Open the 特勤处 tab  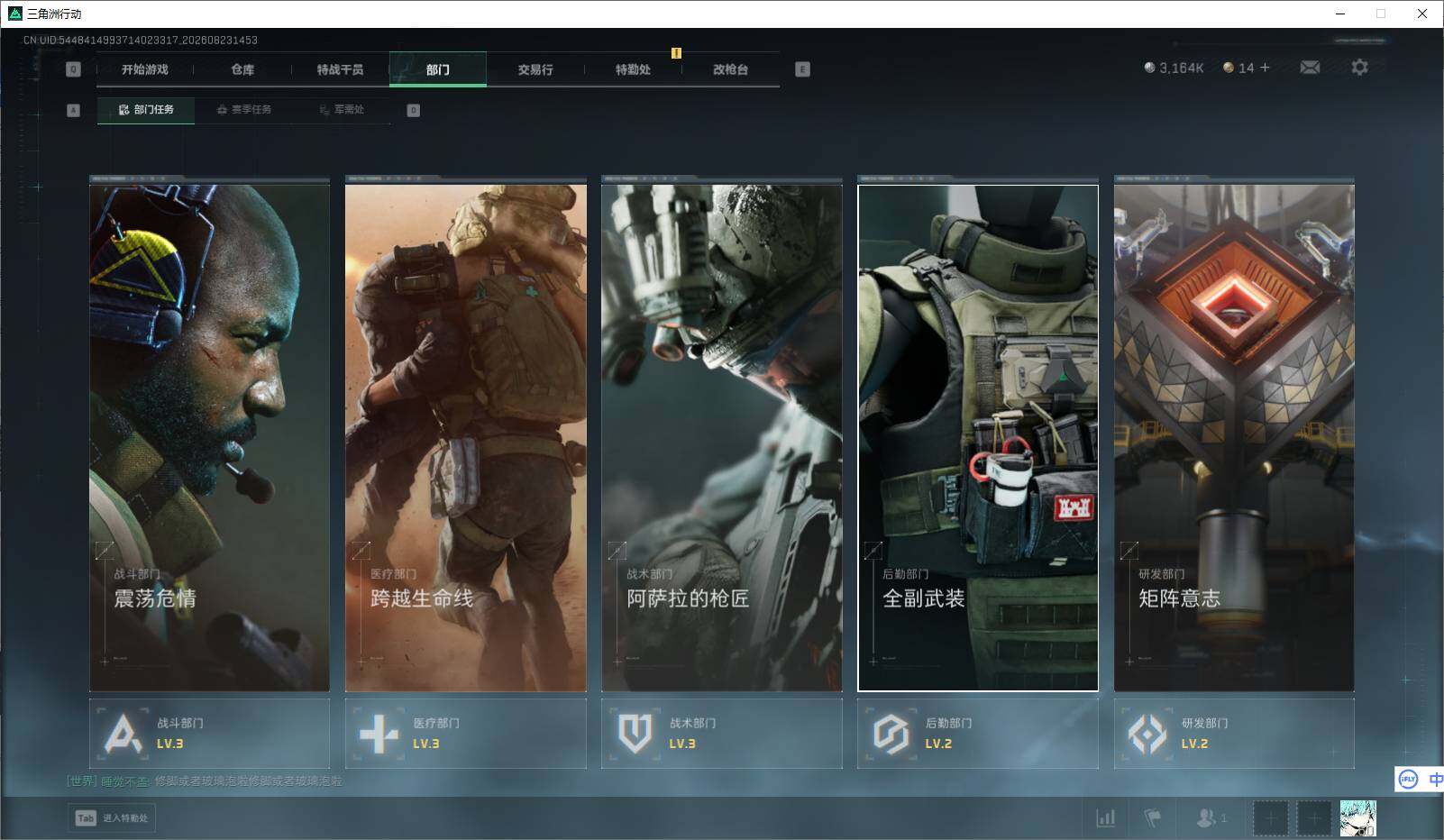click(633, 69)
